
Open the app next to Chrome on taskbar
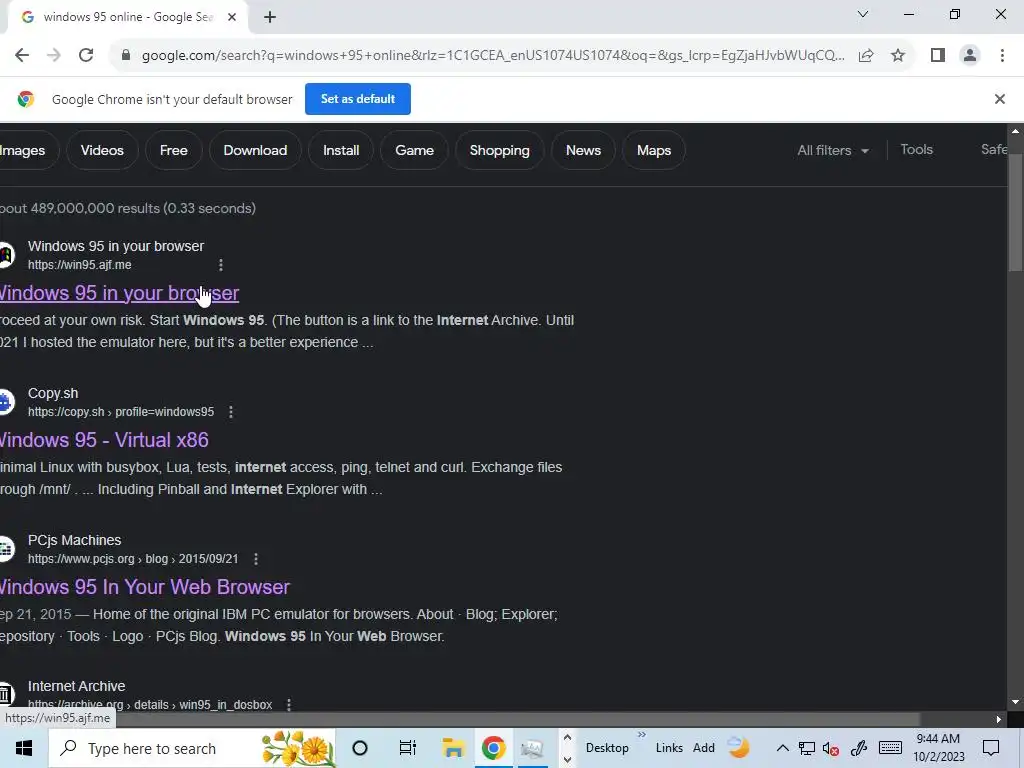point(532,748)
